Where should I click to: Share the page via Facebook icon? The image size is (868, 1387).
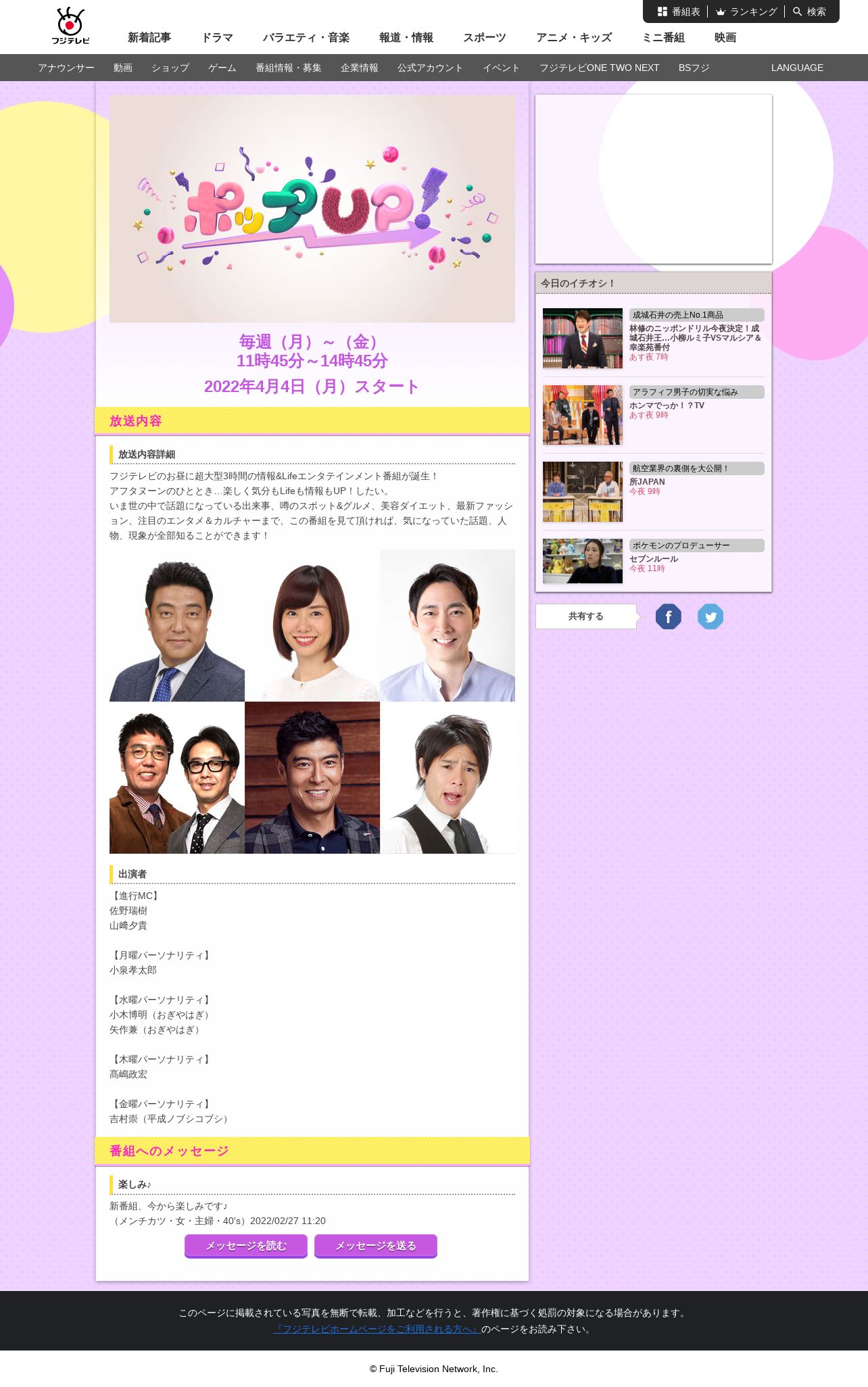669,616
